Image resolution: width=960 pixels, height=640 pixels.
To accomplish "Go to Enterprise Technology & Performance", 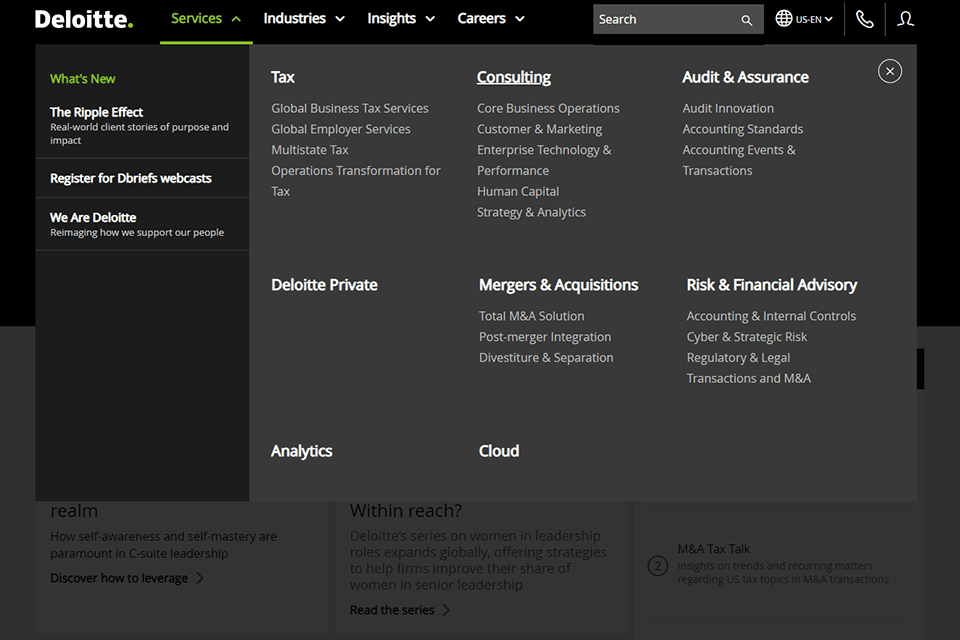I will [544, 160].
